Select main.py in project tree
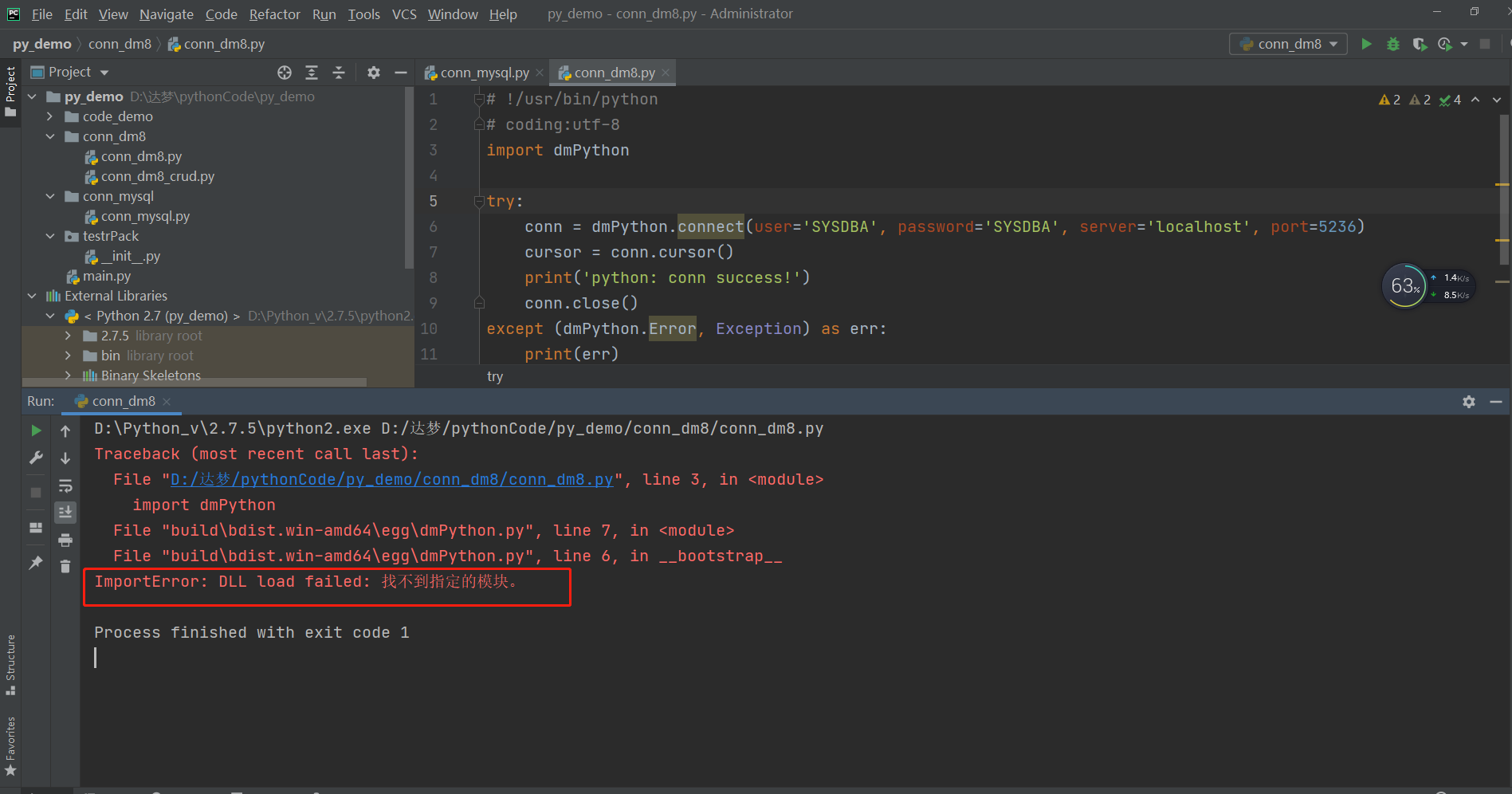This screenshot has height=794, width=1512. click(107, 276)
